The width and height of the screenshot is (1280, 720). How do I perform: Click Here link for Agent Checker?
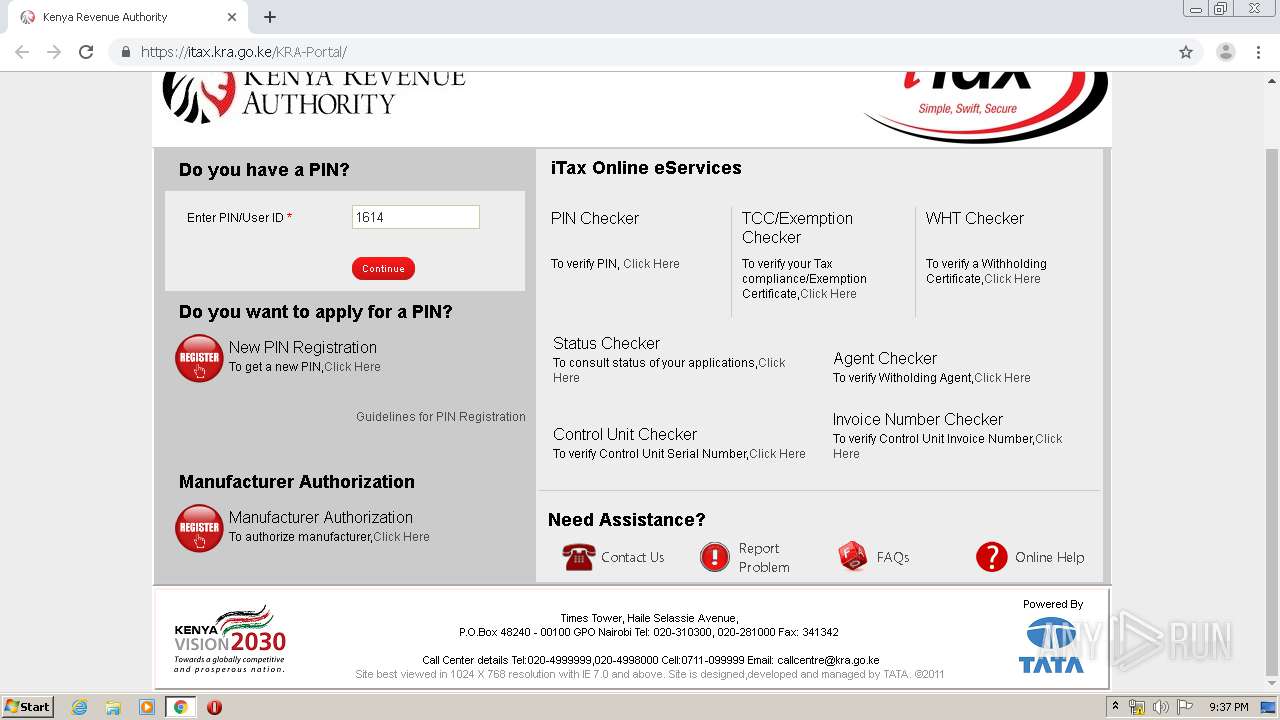point(1002,378)
